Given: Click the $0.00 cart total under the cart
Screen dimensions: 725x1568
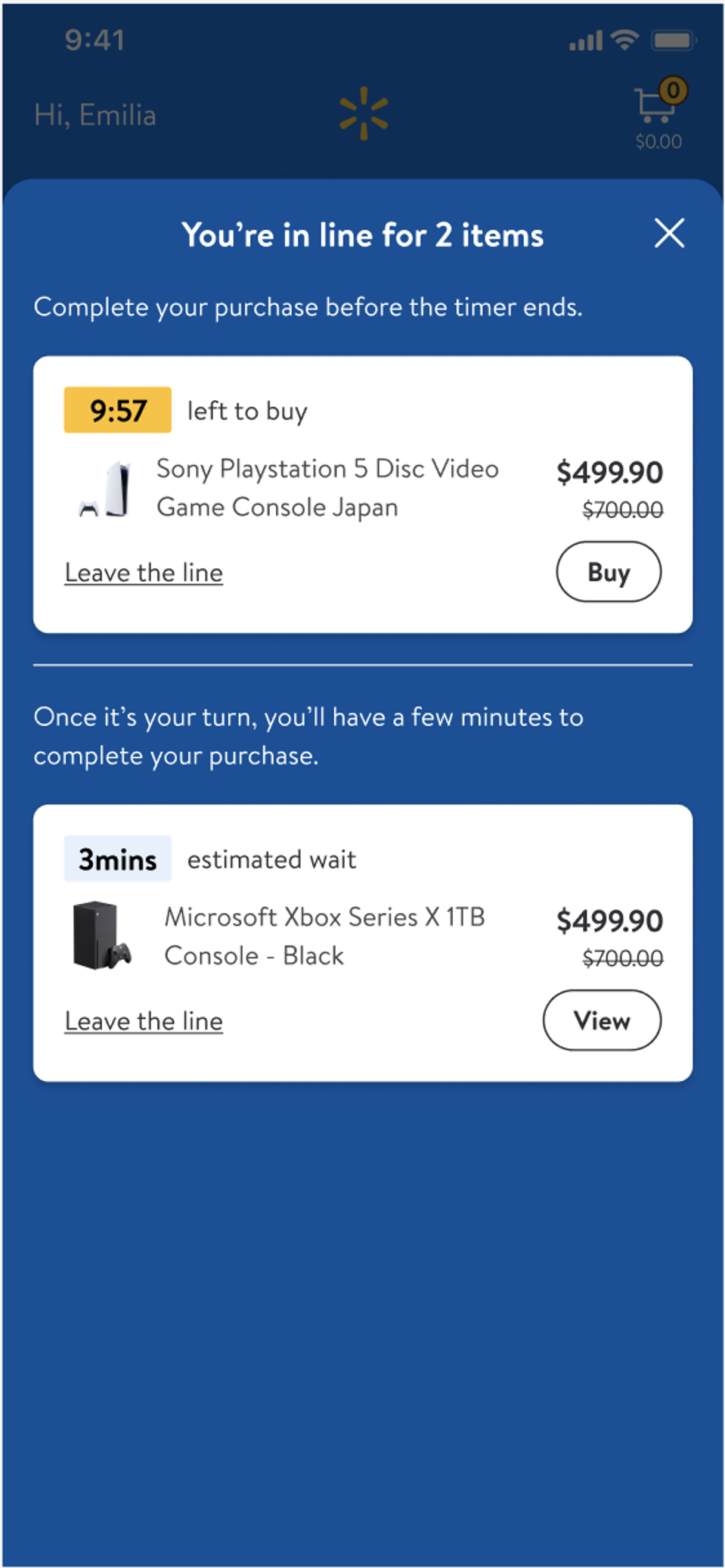Looking at the screenshot, I should point(658,141).
